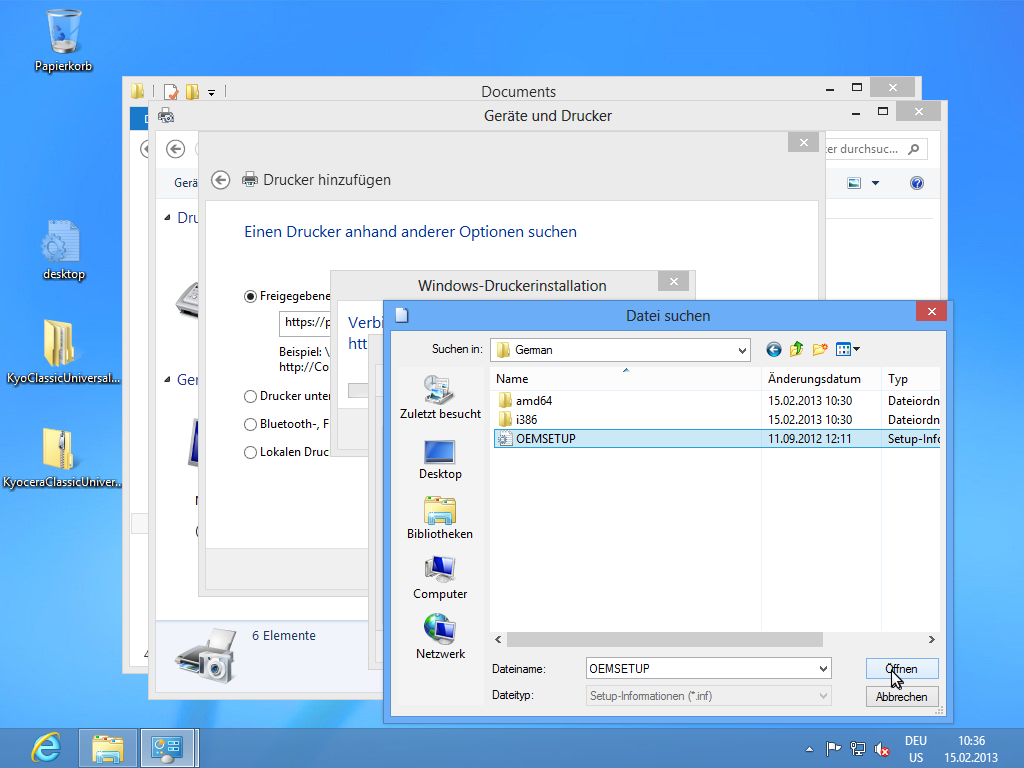
Task: Select the Freigegebenen Drucker radio option
Action: pos(250,296)
